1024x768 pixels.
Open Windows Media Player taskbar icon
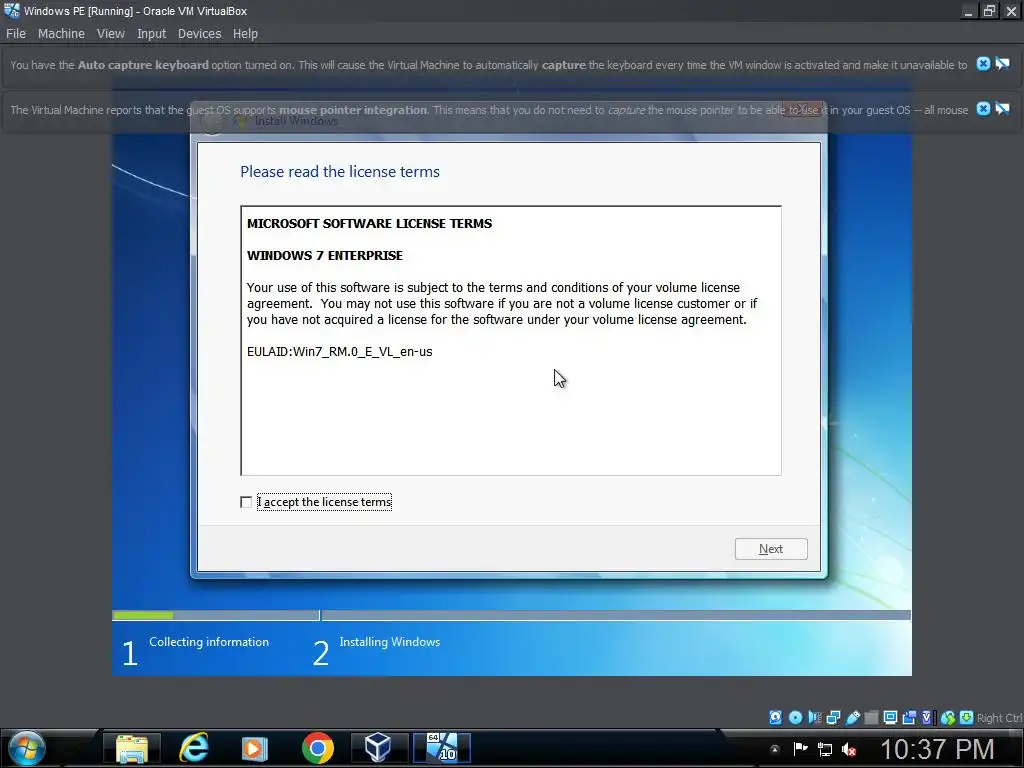coord(255,748)
